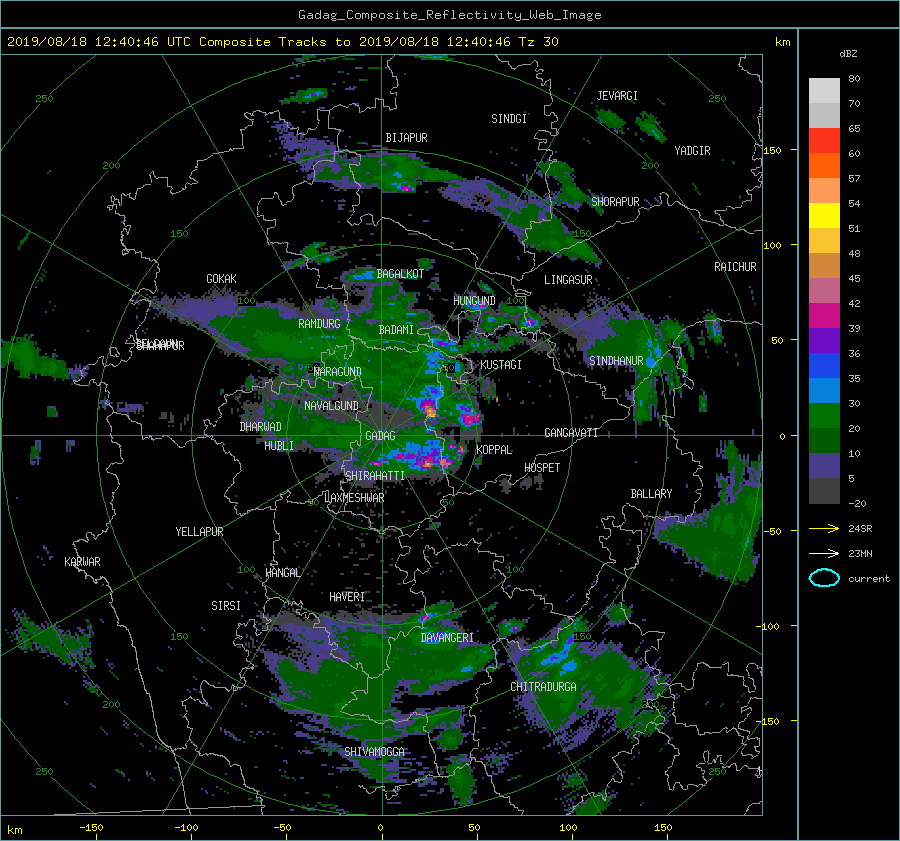Click the cyan 'current' ellipse legend icon
This screenshot has height=841, width=900.
point(824,578)
